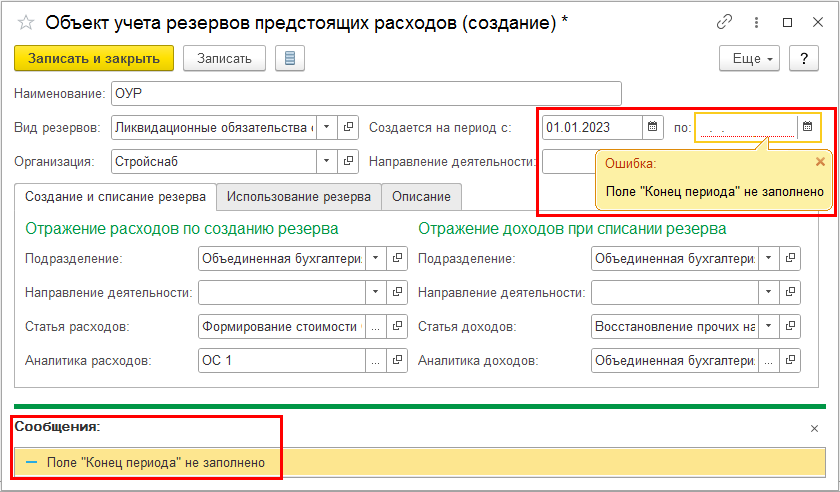Select message Поле "Конец периода" не заполнено in messages panel
The image size is (840, 492).
pos(419,462)
